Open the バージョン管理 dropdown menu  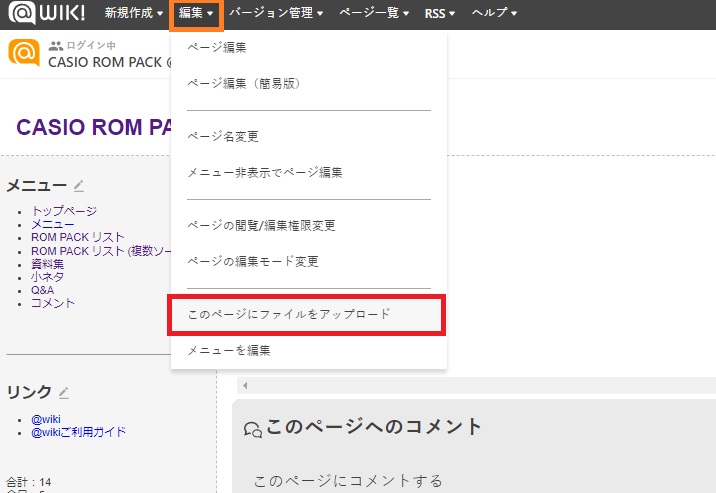click(276, 13)
